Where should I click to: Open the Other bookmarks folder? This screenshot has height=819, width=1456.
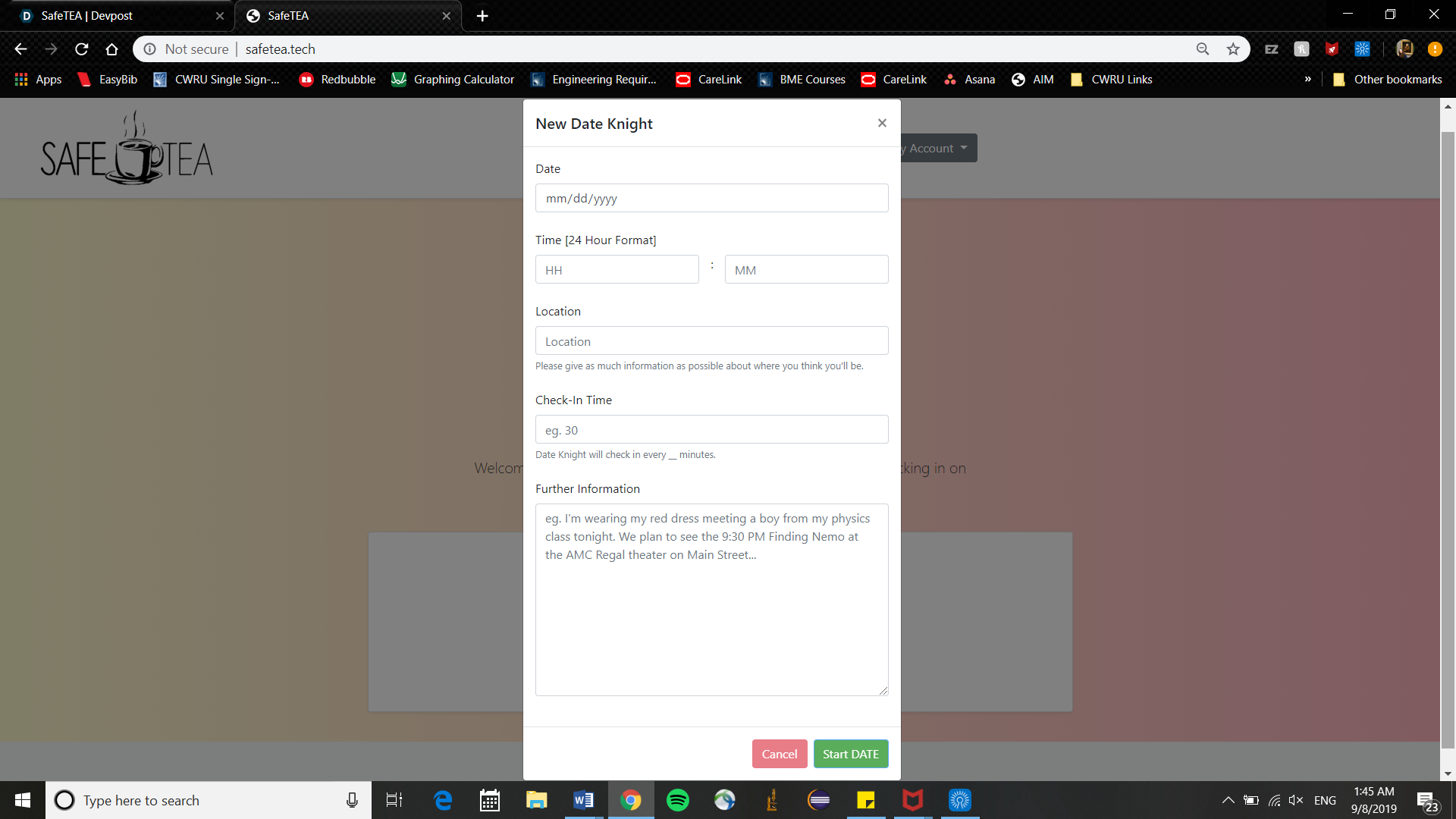click(x=1388, y=80)
